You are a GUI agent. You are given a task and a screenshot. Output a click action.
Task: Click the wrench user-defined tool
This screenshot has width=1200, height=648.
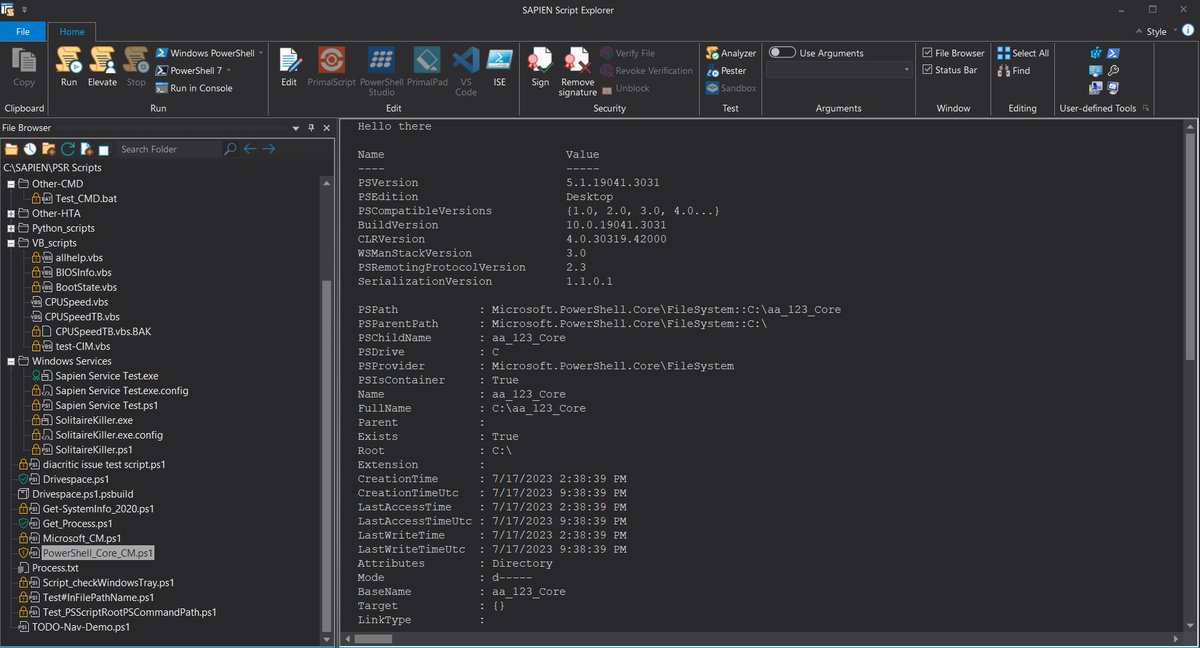(1113, 70)
